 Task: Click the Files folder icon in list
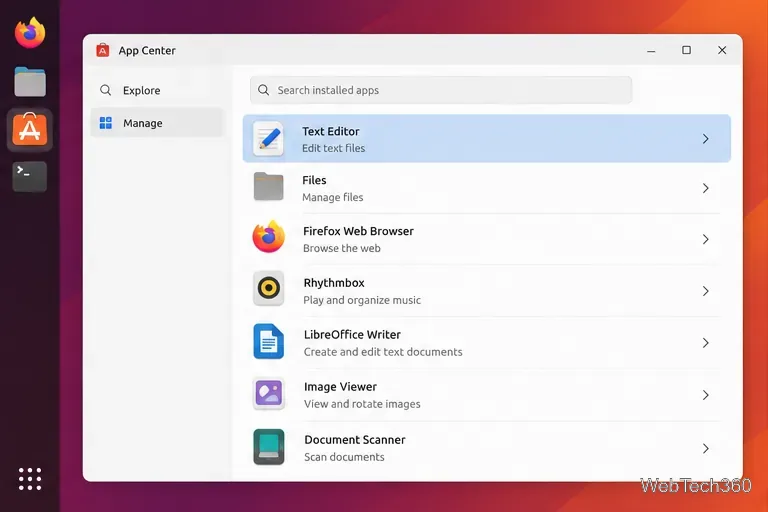point(268,187)
